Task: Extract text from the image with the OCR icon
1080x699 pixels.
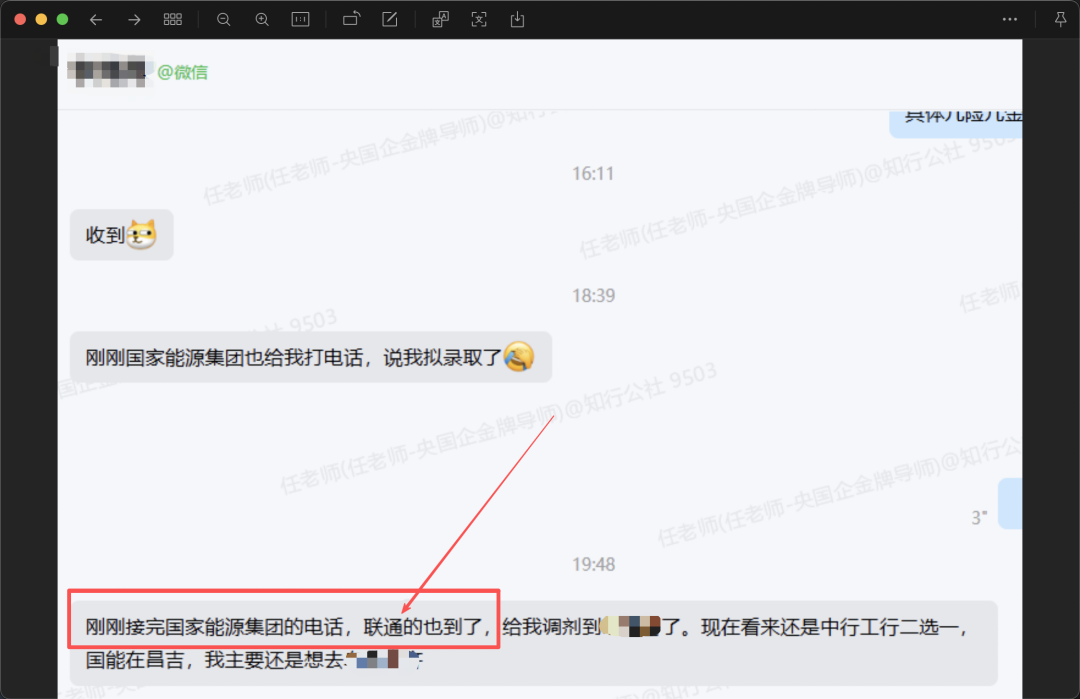Action: coord(479,20)
